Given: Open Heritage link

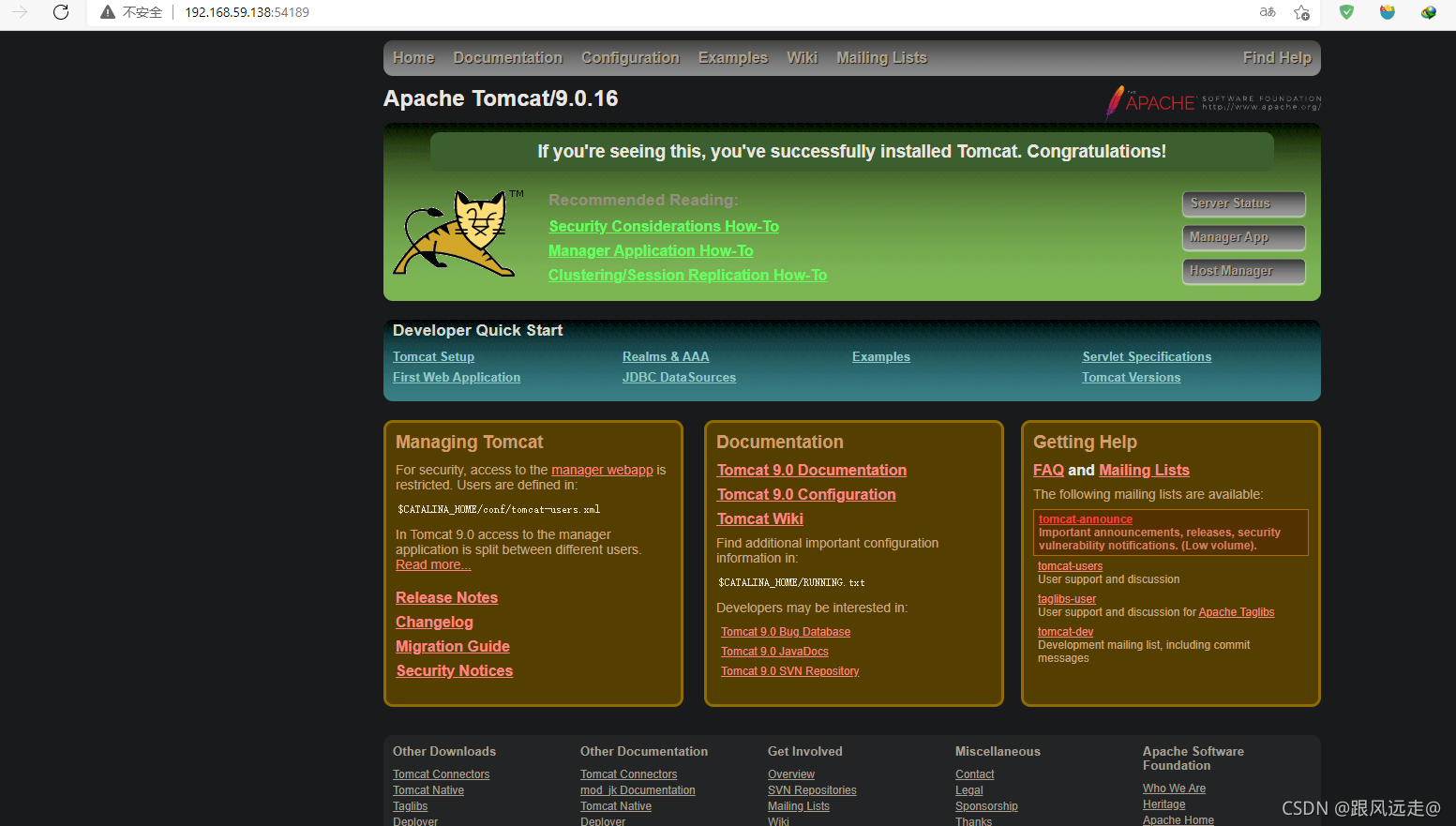Looking at the screenshot, I should click(1164, 804).
